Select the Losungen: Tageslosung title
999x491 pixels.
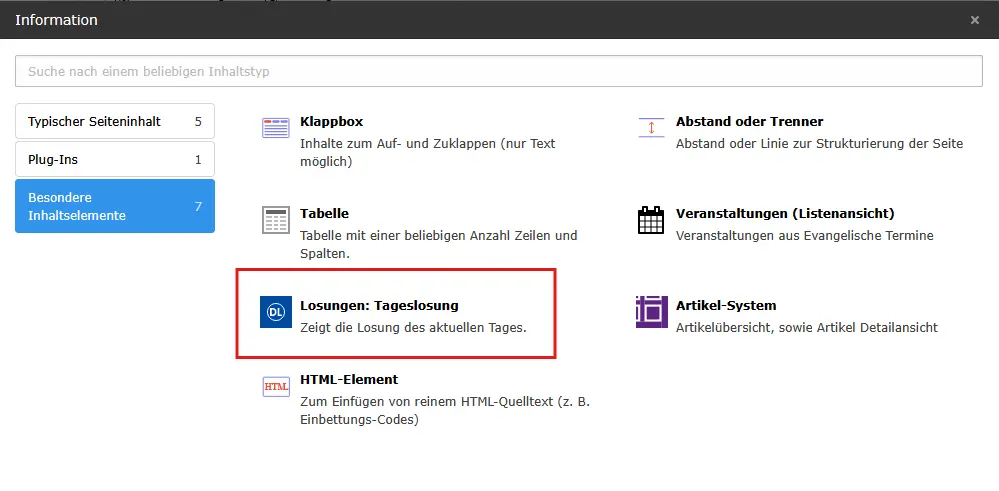pyautogui.click(x=379, y=305)
